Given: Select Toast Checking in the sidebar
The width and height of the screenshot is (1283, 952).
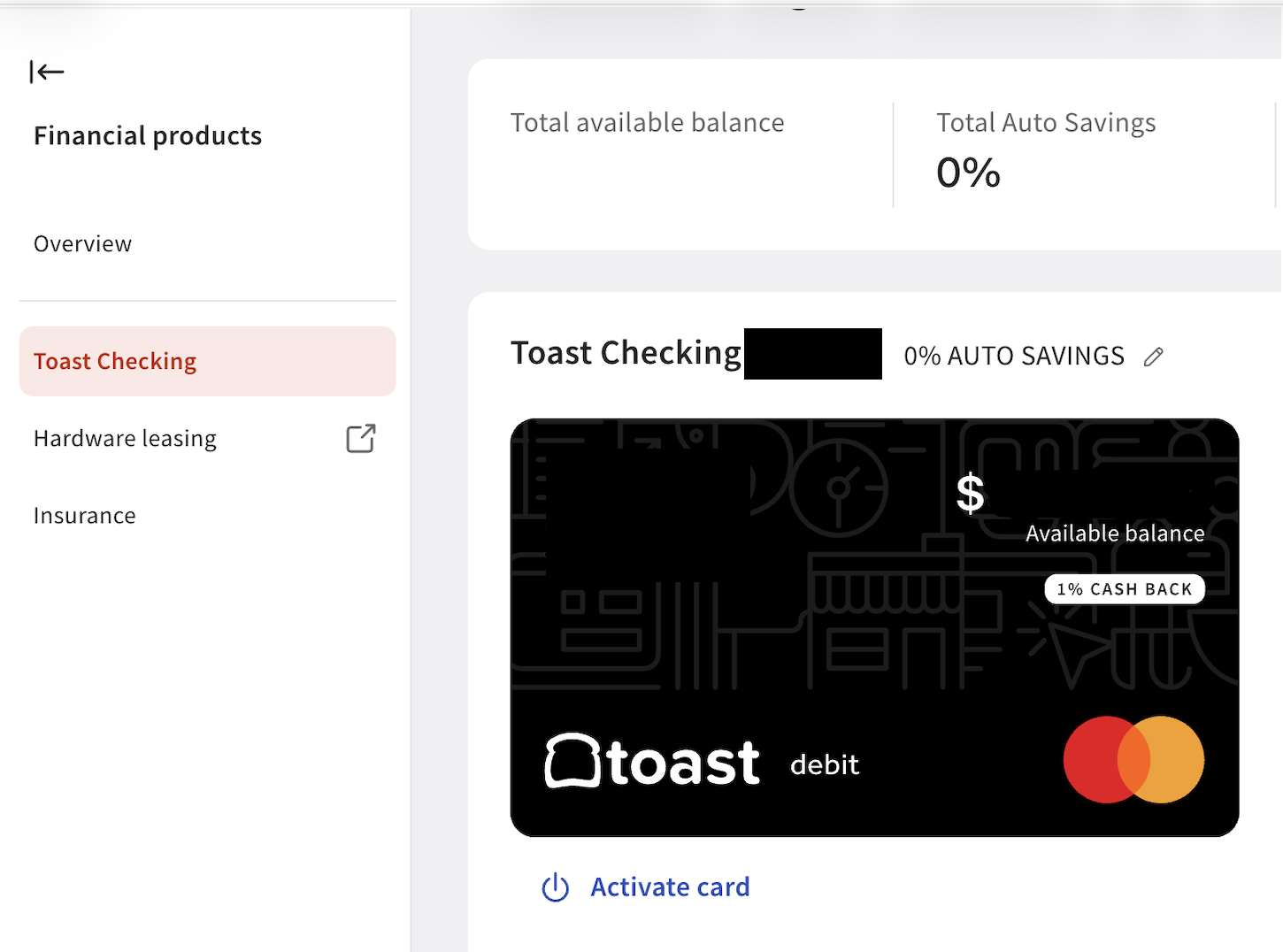Looking at the screenshot, I should [x=115, y=361].
